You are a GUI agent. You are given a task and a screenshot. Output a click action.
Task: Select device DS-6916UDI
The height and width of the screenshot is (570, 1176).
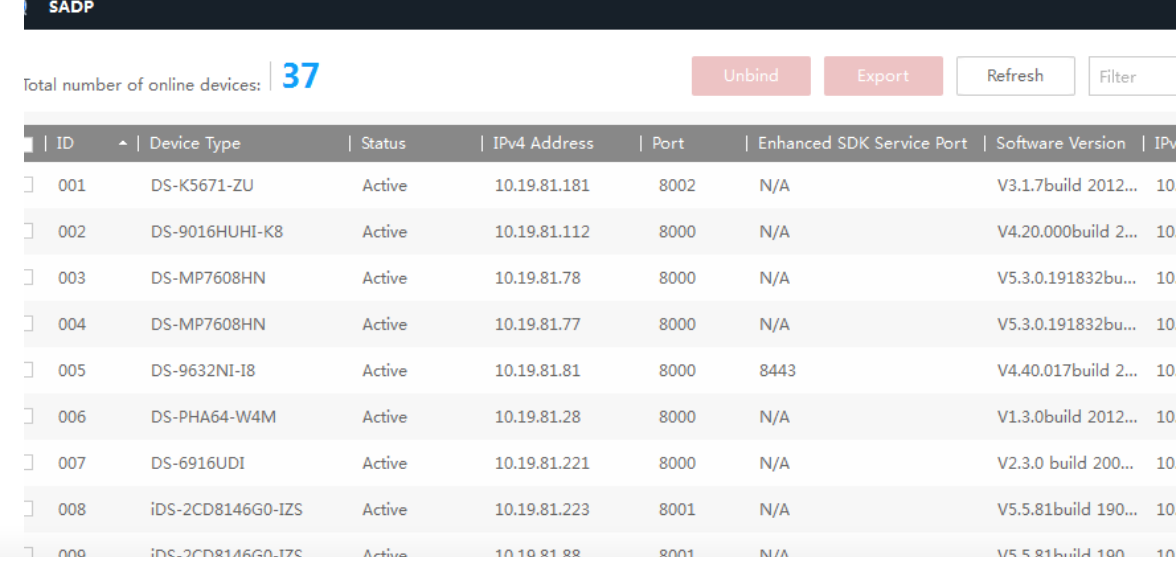[197, 464]
